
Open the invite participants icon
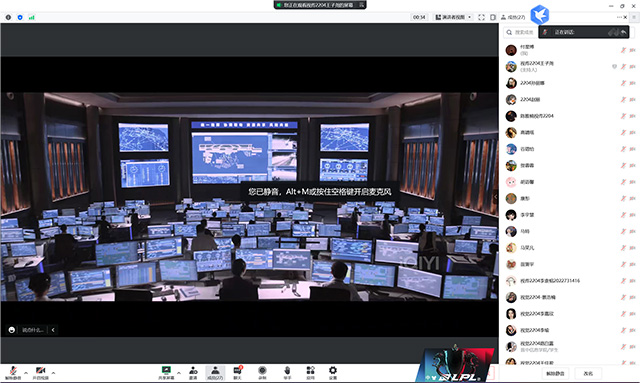coord(193,372)
